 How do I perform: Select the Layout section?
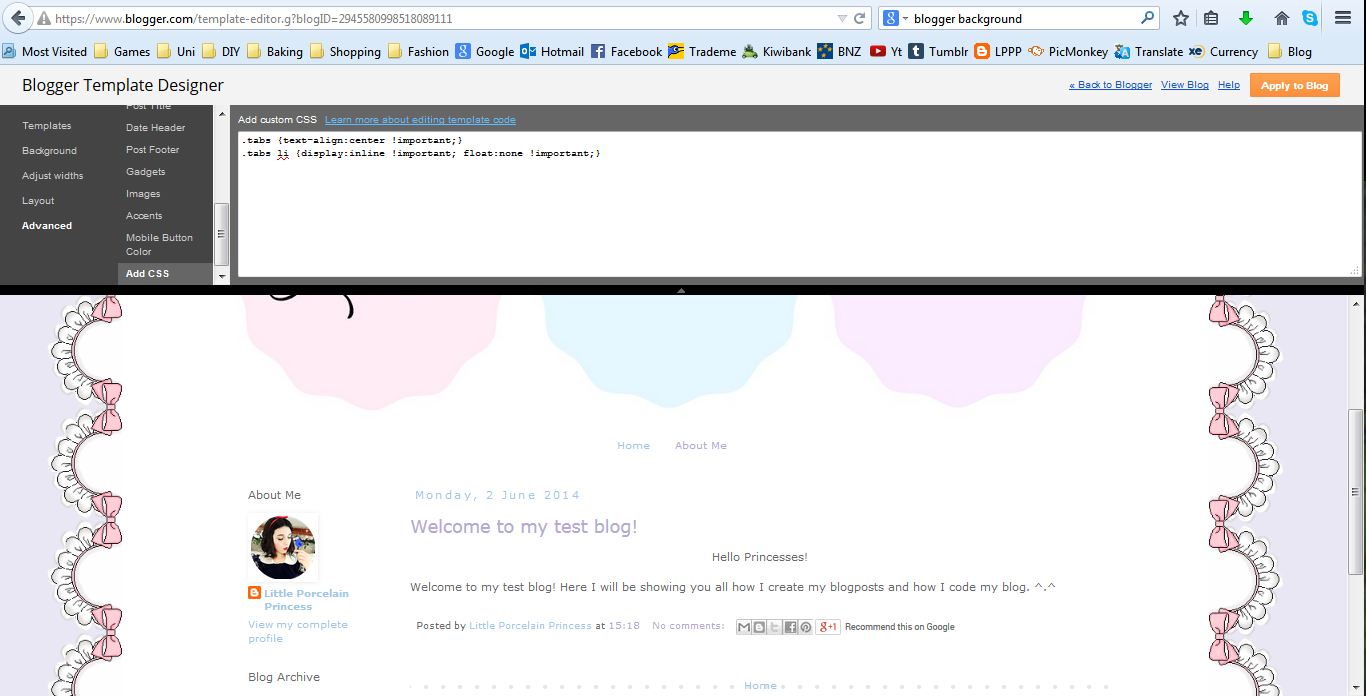(38, 201)
